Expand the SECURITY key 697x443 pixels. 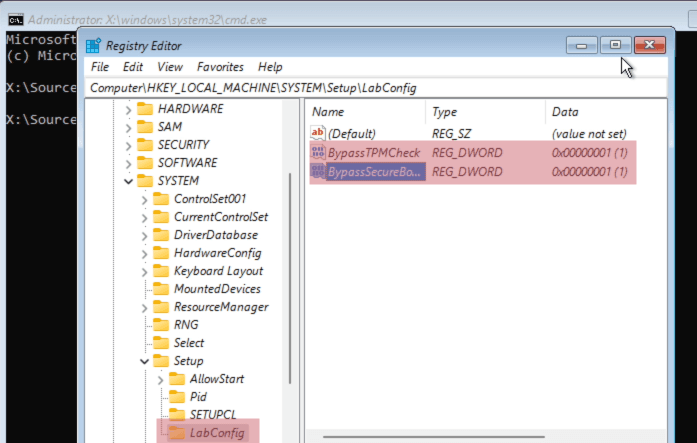pyautogui.click(x=128, y=145)
